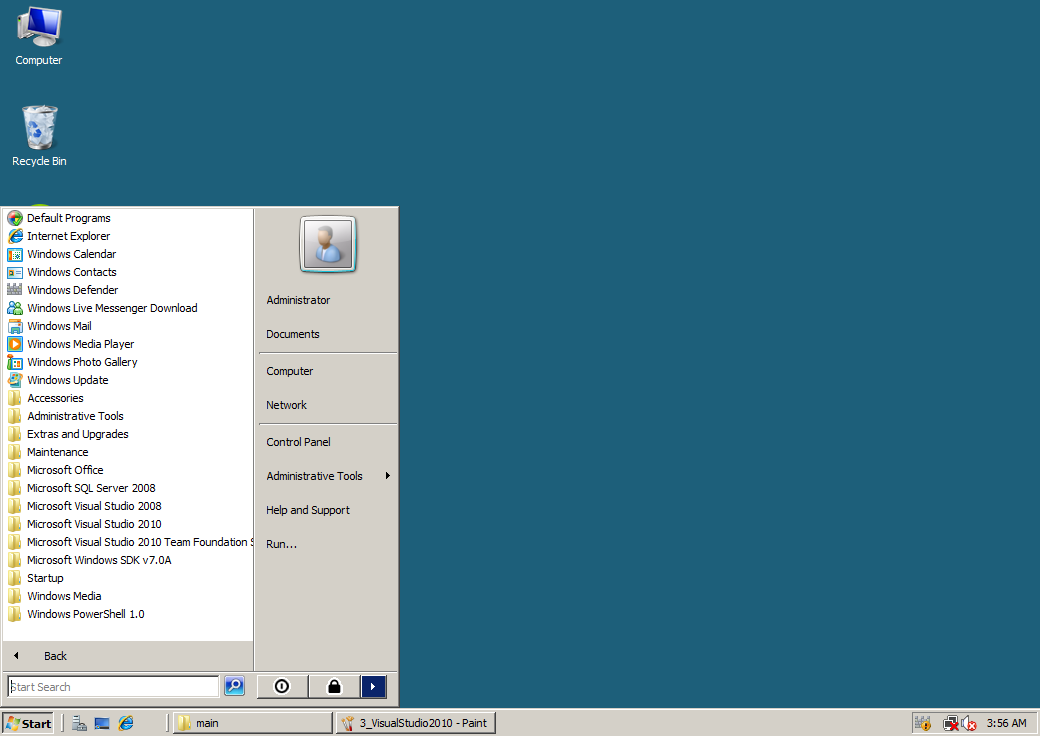This screenshot has height=736, width=1040.
Task: Open the Recycle Bin desktop icon
Action: pos(39,136)
